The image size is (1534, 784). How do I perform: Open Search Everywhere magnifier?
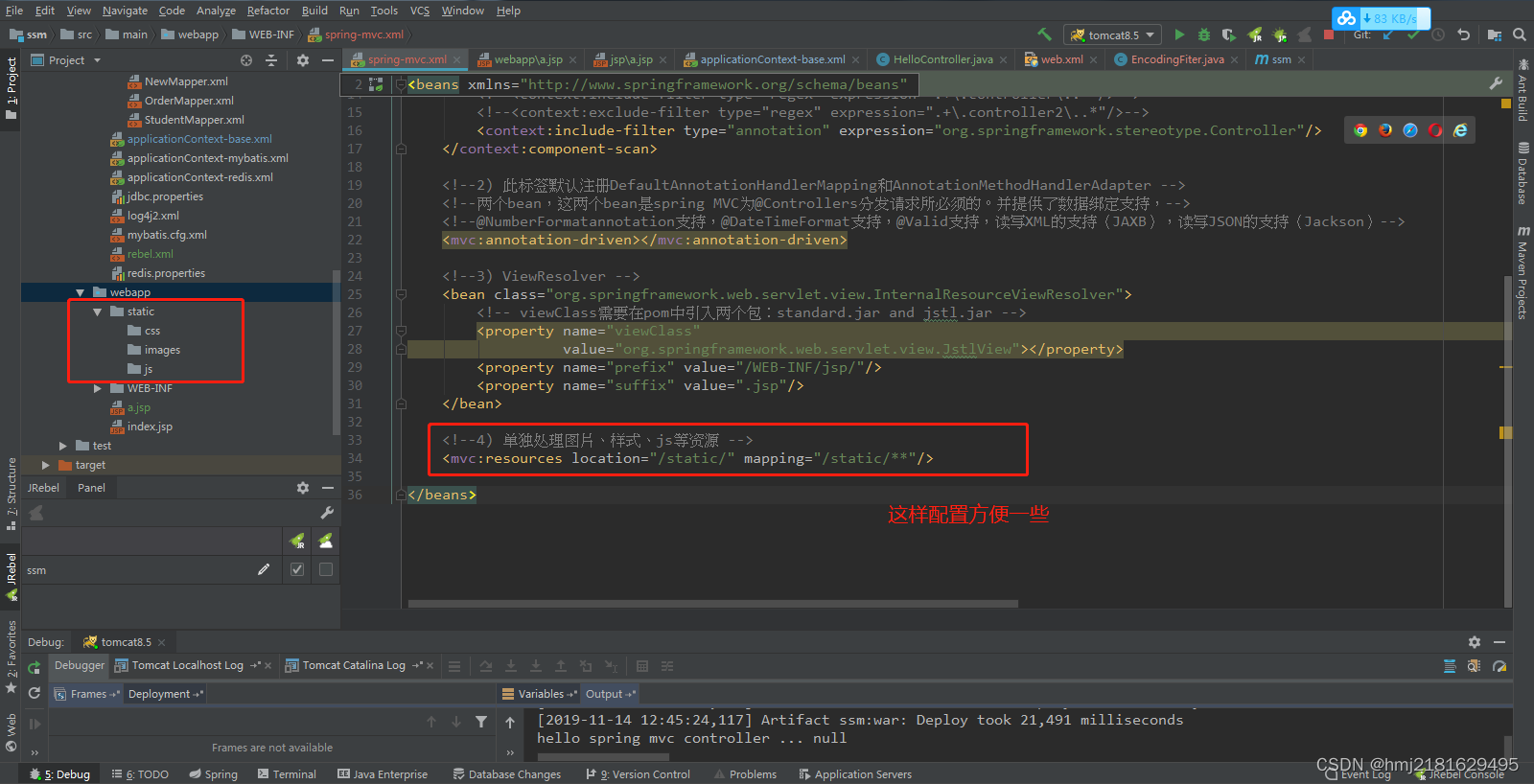[1519, 35]
